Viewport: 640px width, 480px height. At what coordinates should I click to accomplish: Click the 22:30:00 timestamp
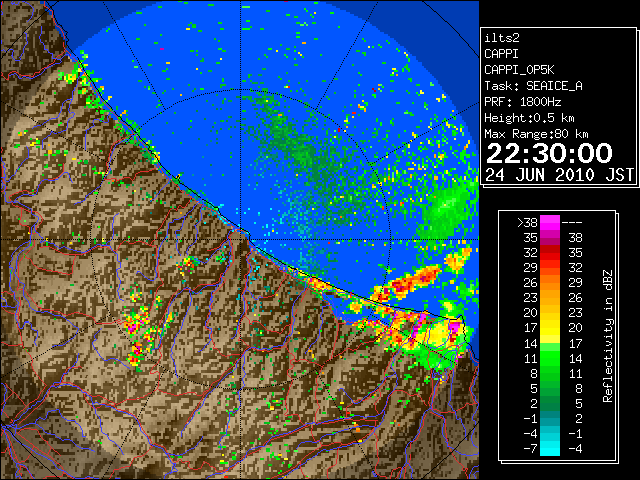[x=549, y=153]
